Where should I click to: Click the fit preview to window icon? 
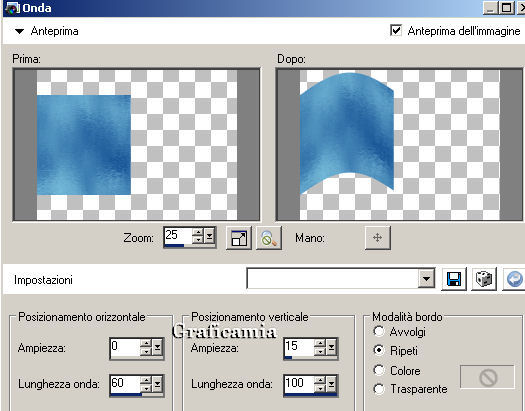[239, 238]
